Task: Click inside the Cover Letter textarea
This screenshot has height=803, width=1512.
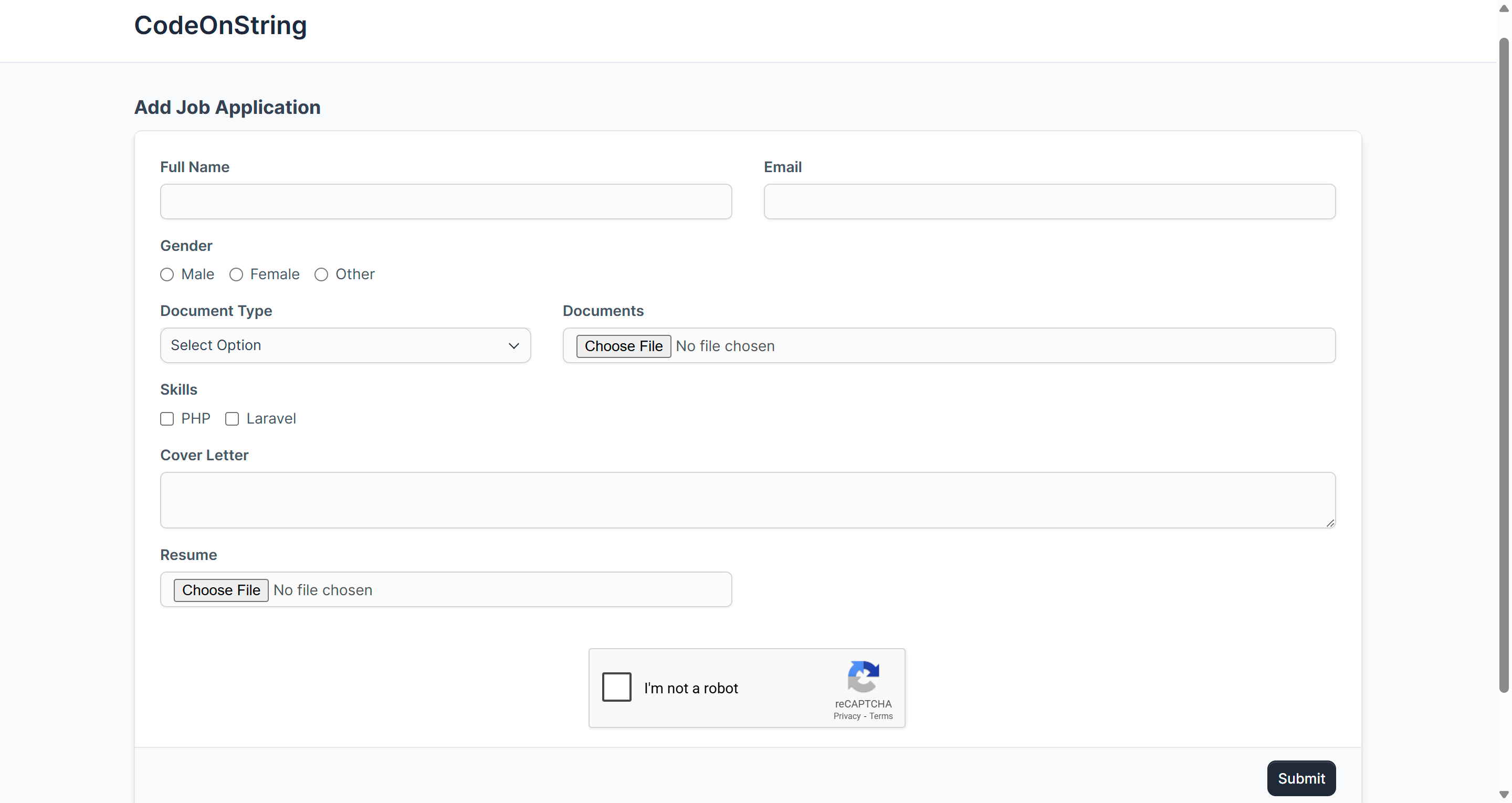Action: tap(748, 500)
